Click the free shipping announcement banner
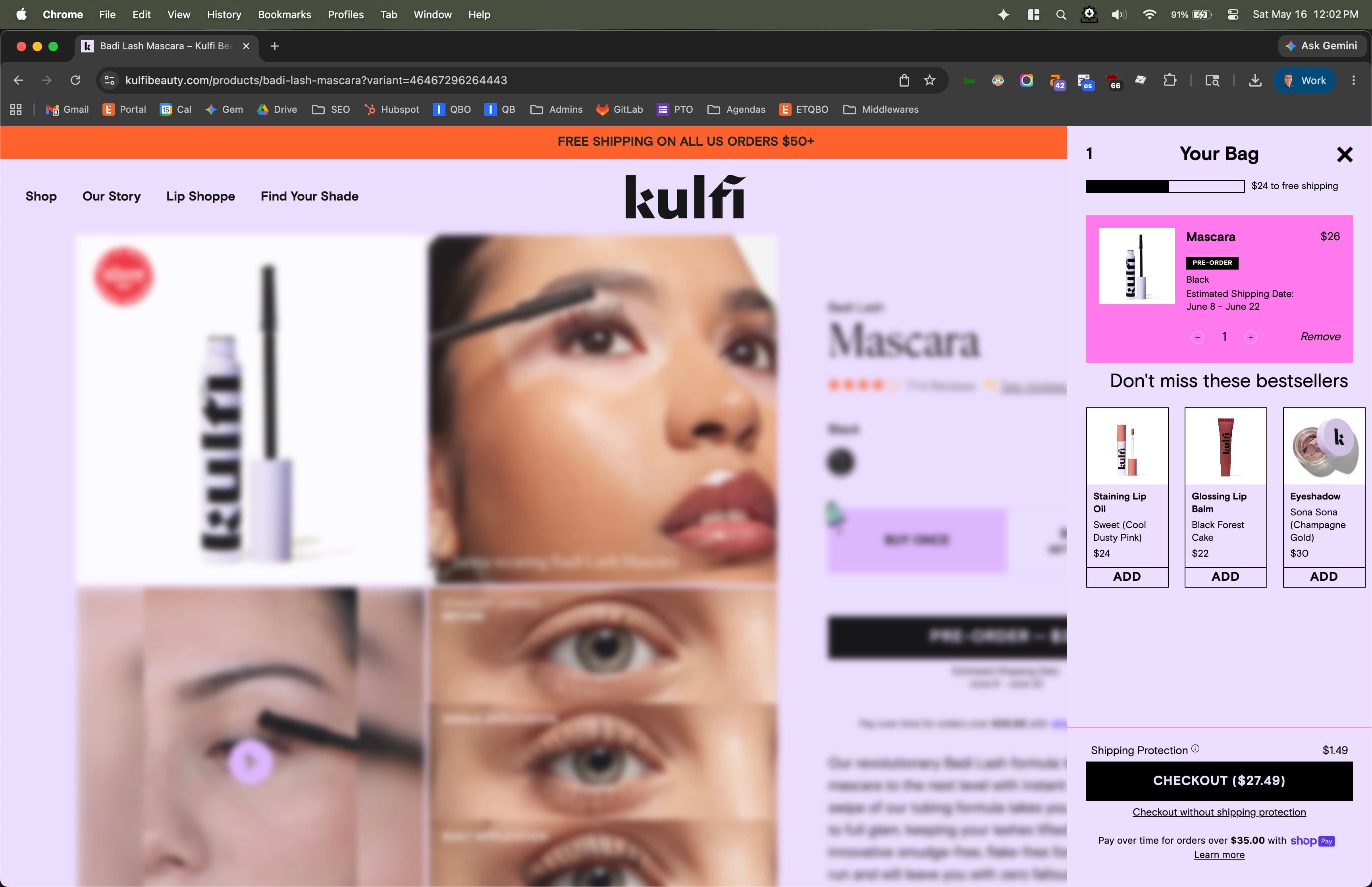This screenshot has width=1372, height=887. point(685,142)
